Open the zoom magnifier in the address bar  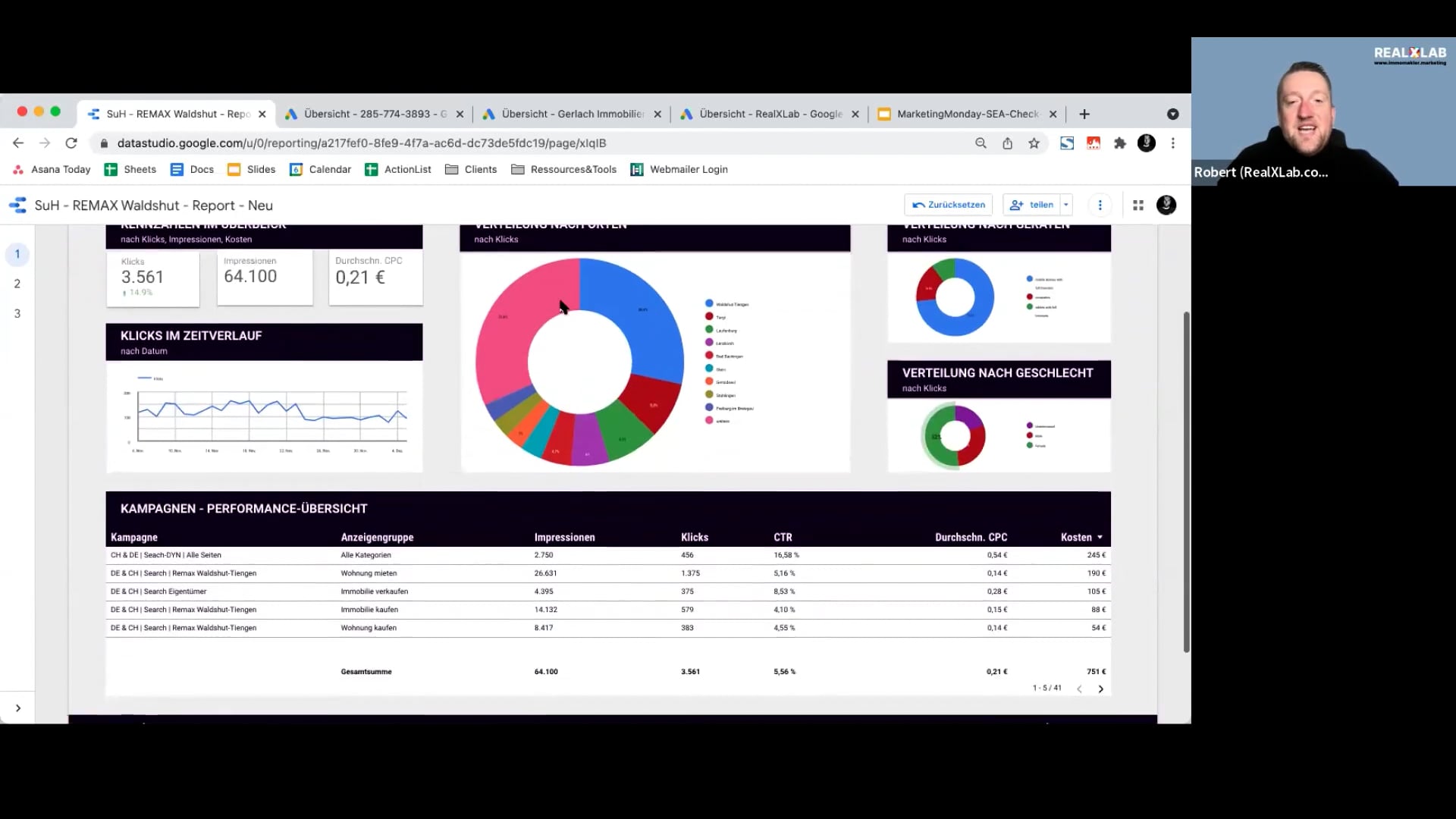(x=981, y=143)
